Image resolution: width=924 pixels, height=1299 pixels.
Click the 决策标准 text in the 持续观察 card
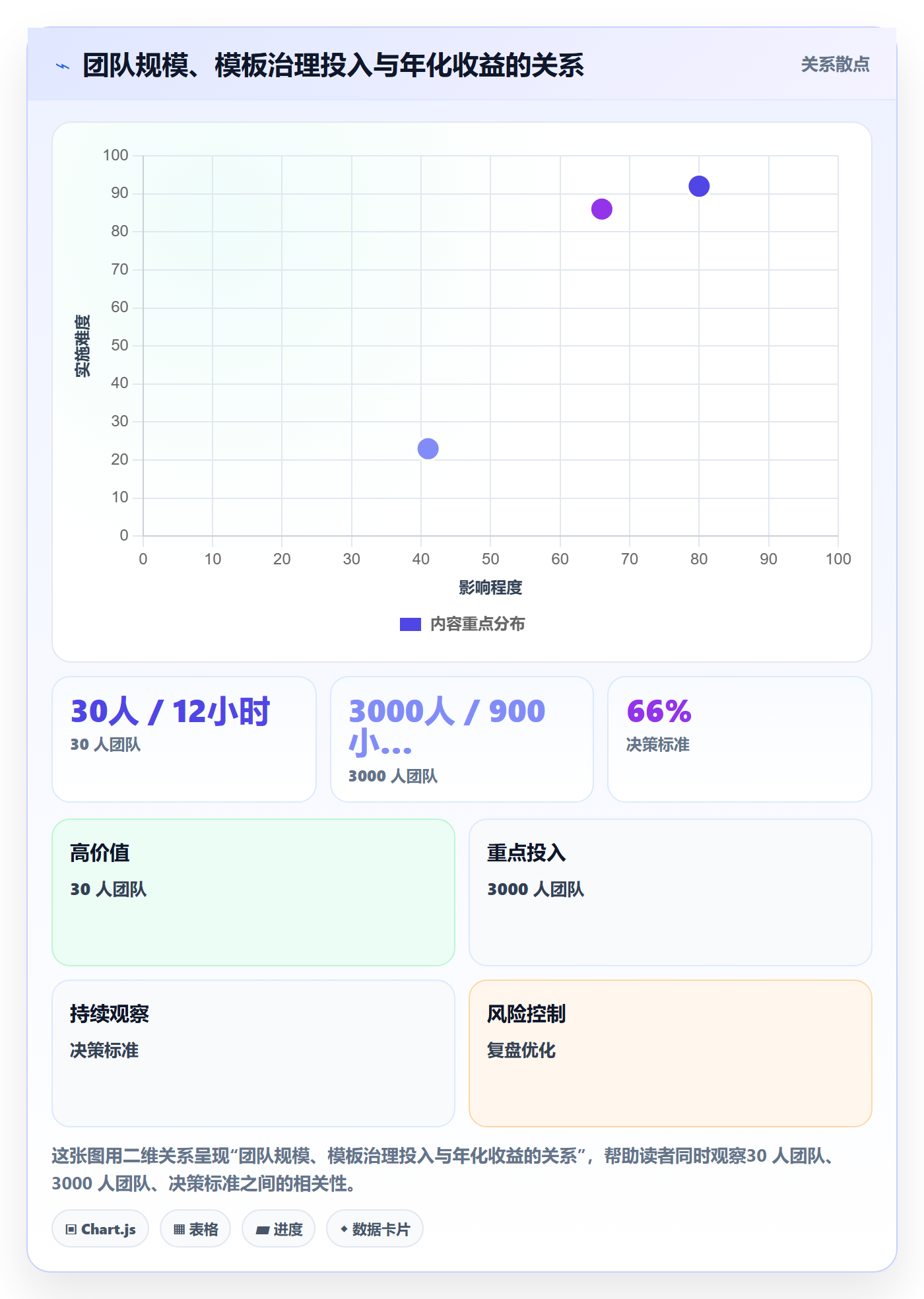pos(104,1050)
